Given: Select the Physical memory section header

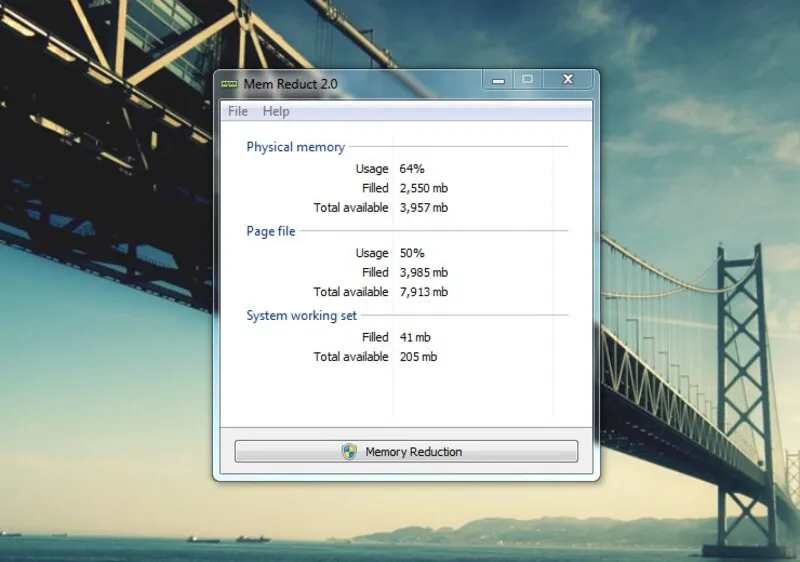Looking at the screenshot, I should click(295, 147).
